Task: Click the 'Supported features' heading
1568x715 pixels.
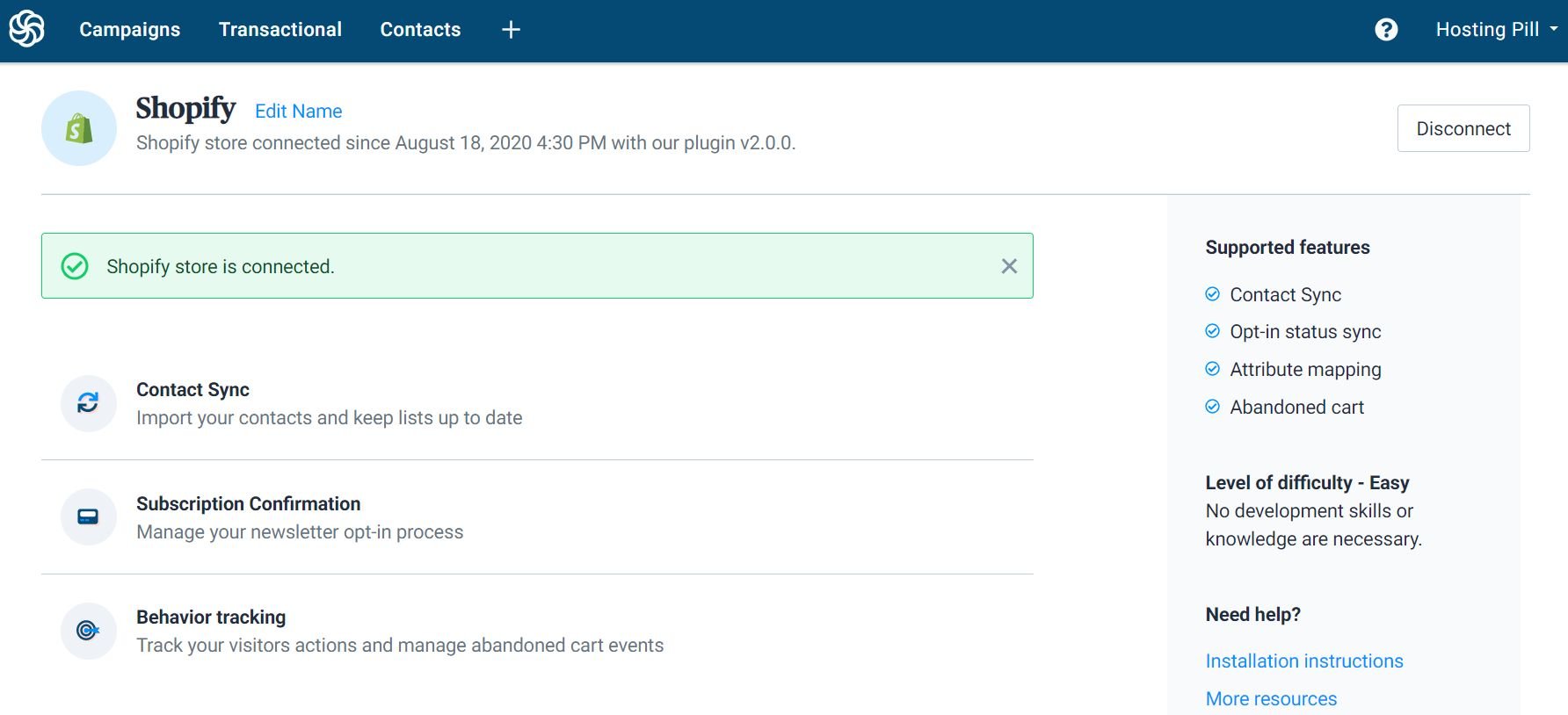Action: coord(1288,248)
